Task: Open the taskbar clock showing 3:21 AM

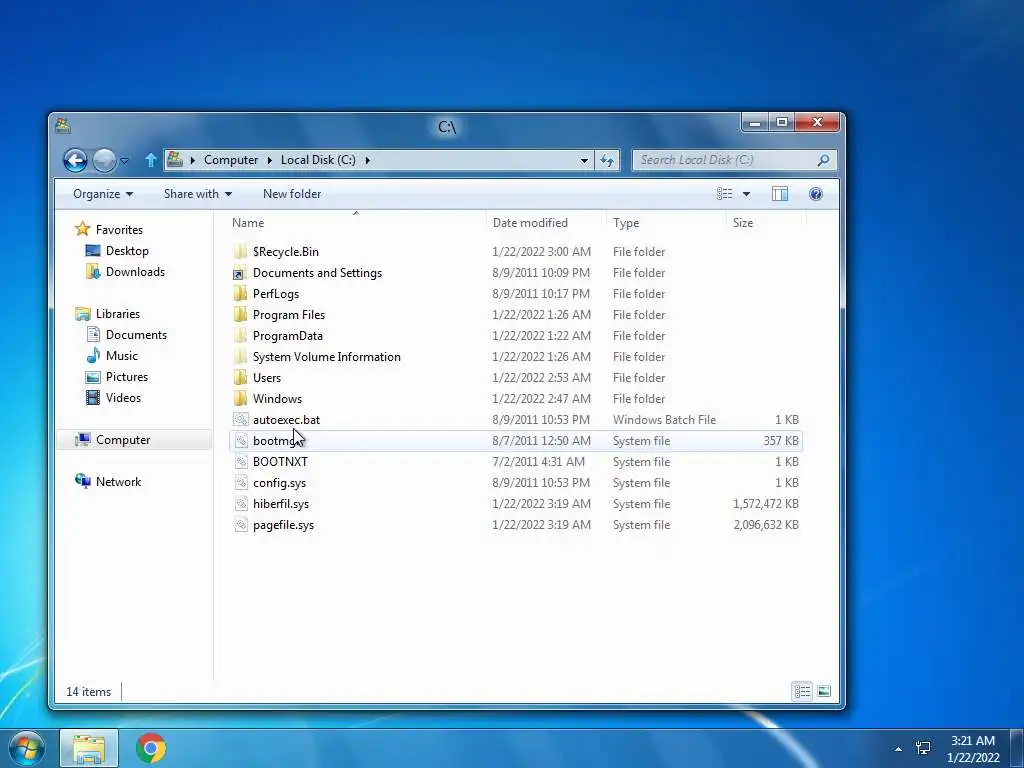Action: click(x=973, y=749)
